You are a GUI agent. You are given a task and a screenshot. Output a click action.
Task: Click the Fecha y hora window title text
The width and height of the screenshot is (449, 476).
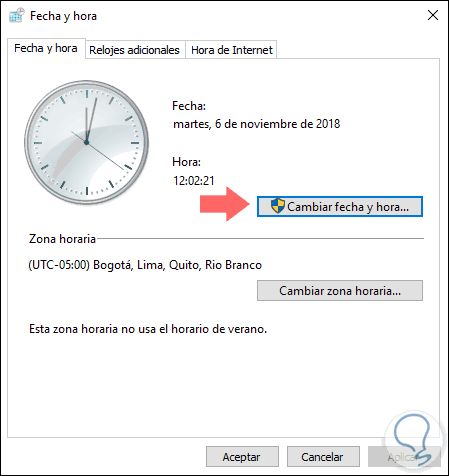(x=63, y=16)
